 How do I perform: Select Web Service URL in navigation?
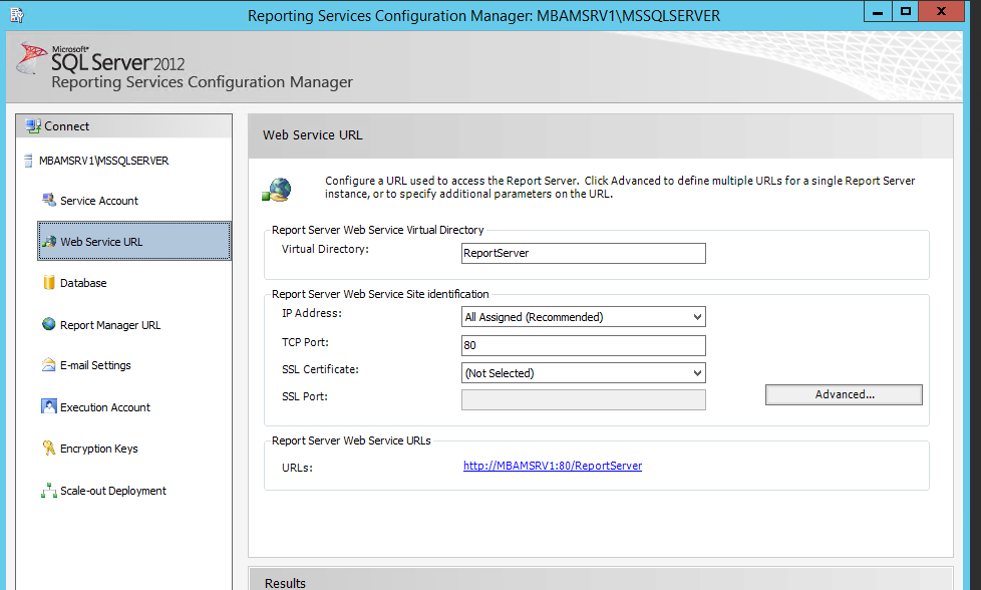point(134,241)
